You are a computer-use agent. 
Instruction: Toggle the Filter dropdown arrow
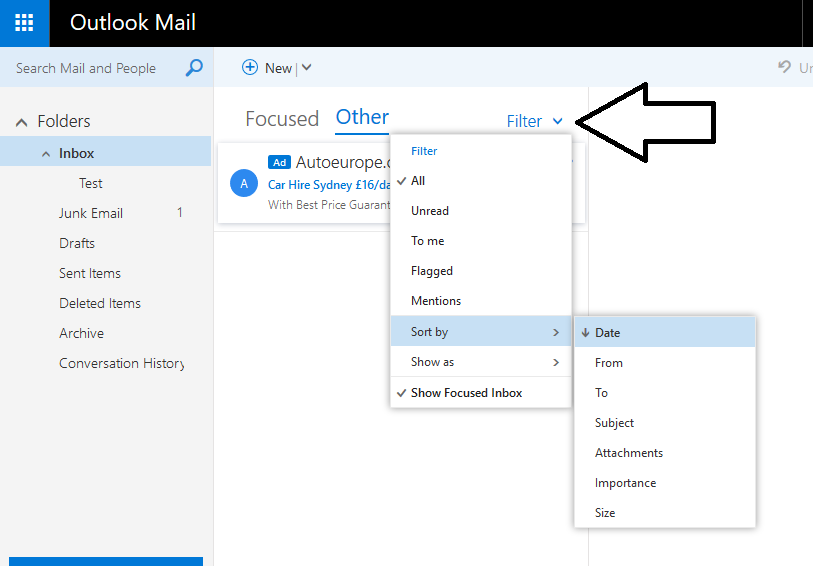pyautogui.click(x=557, y=121)
